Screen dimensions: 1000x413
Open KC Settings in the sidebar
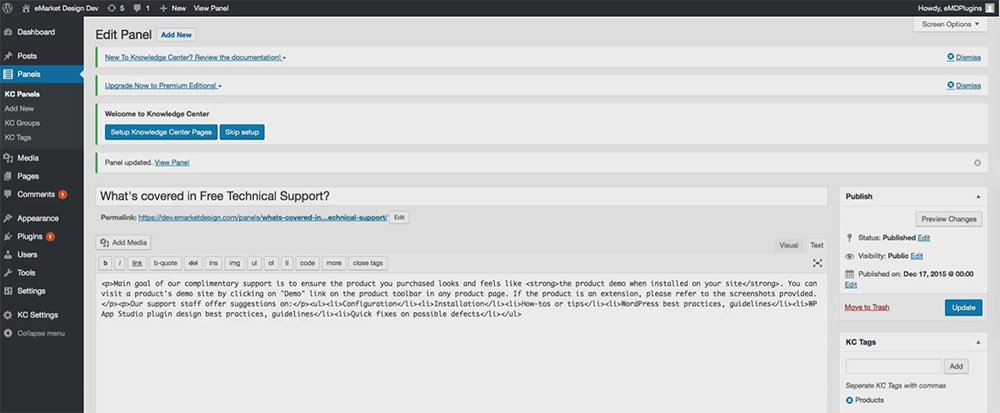coord(38,315)
